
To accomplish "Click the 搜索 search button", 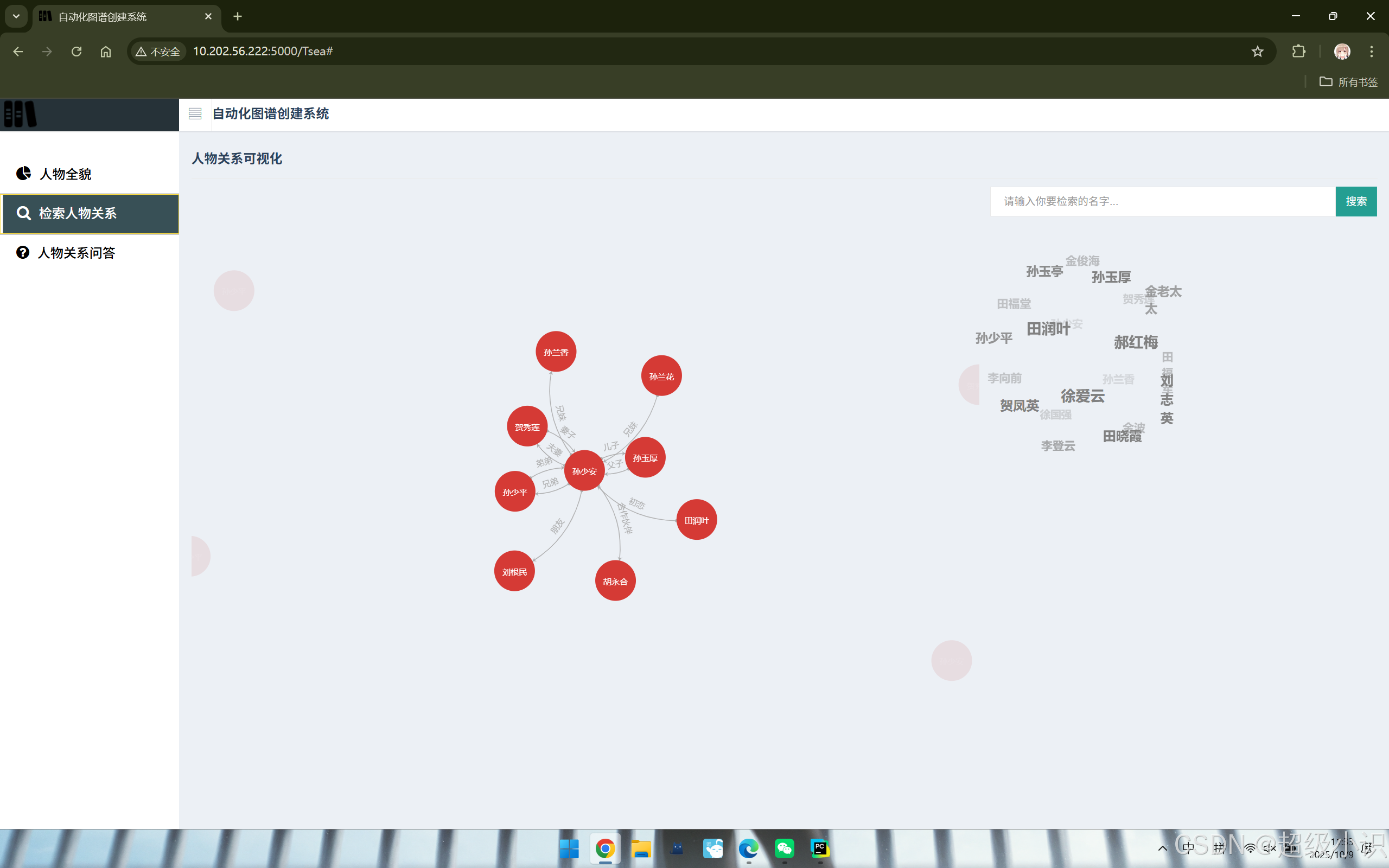I will coord(1355,201).
